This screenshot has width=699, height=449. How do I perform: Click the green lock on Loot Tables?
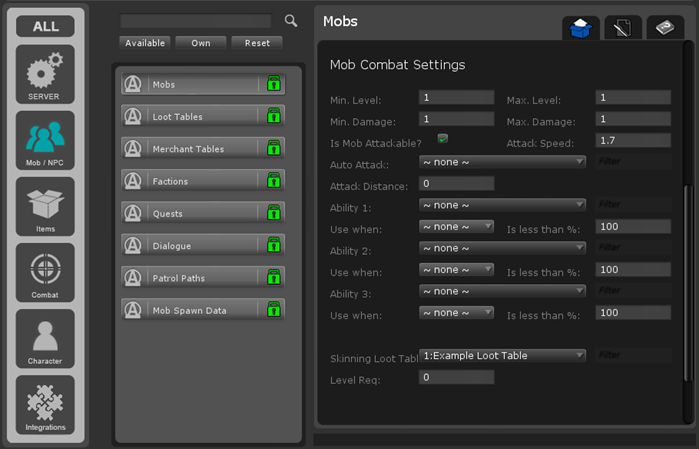(273, 117)
